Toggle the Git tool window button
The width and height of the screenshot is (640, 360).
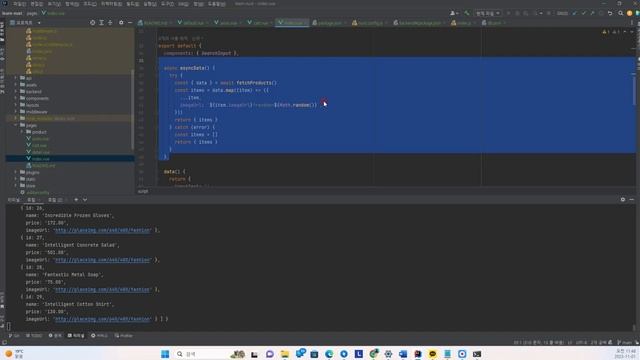click(14, 336)
